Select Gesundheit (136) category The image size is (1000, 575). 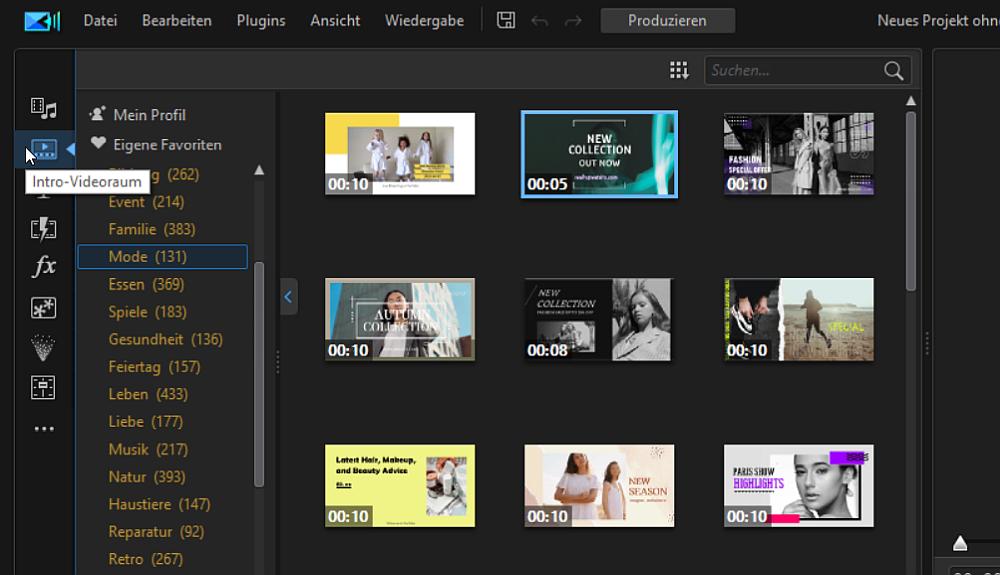(166, 339)
